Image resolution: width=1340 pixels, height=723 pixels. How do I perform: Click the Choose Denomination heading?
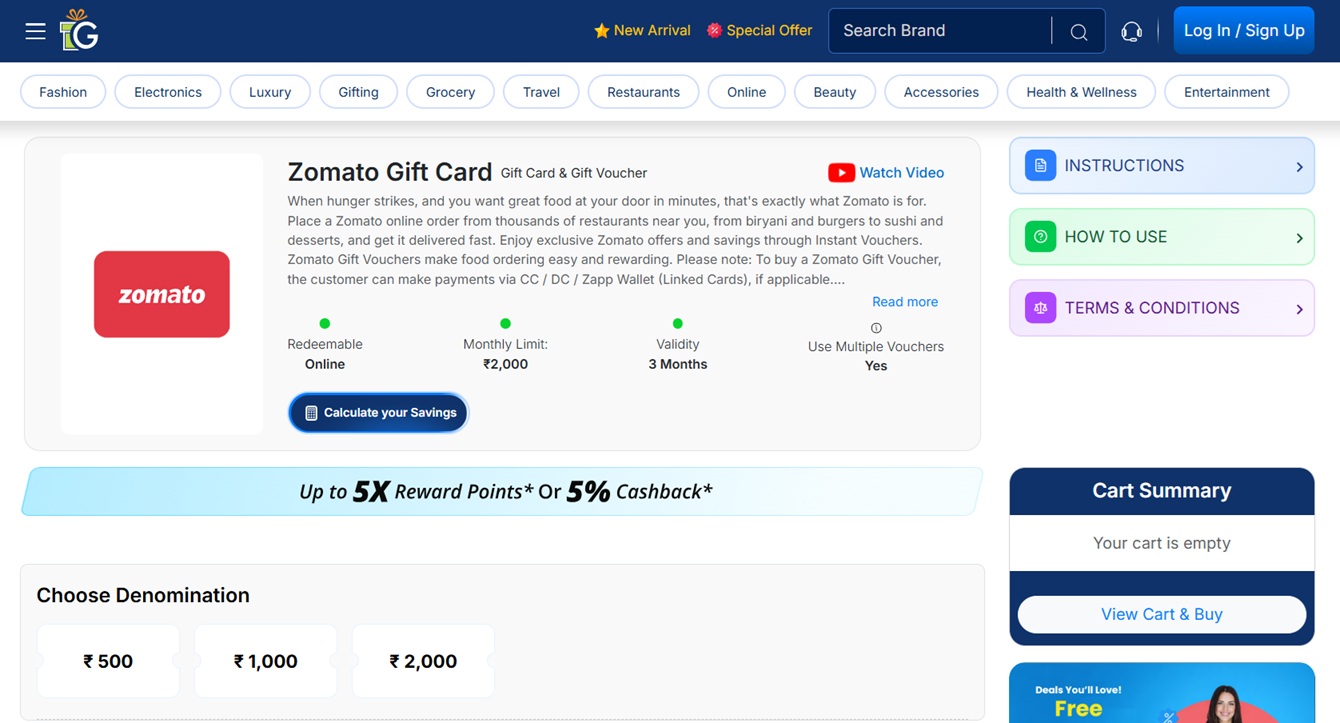[143, 595]
